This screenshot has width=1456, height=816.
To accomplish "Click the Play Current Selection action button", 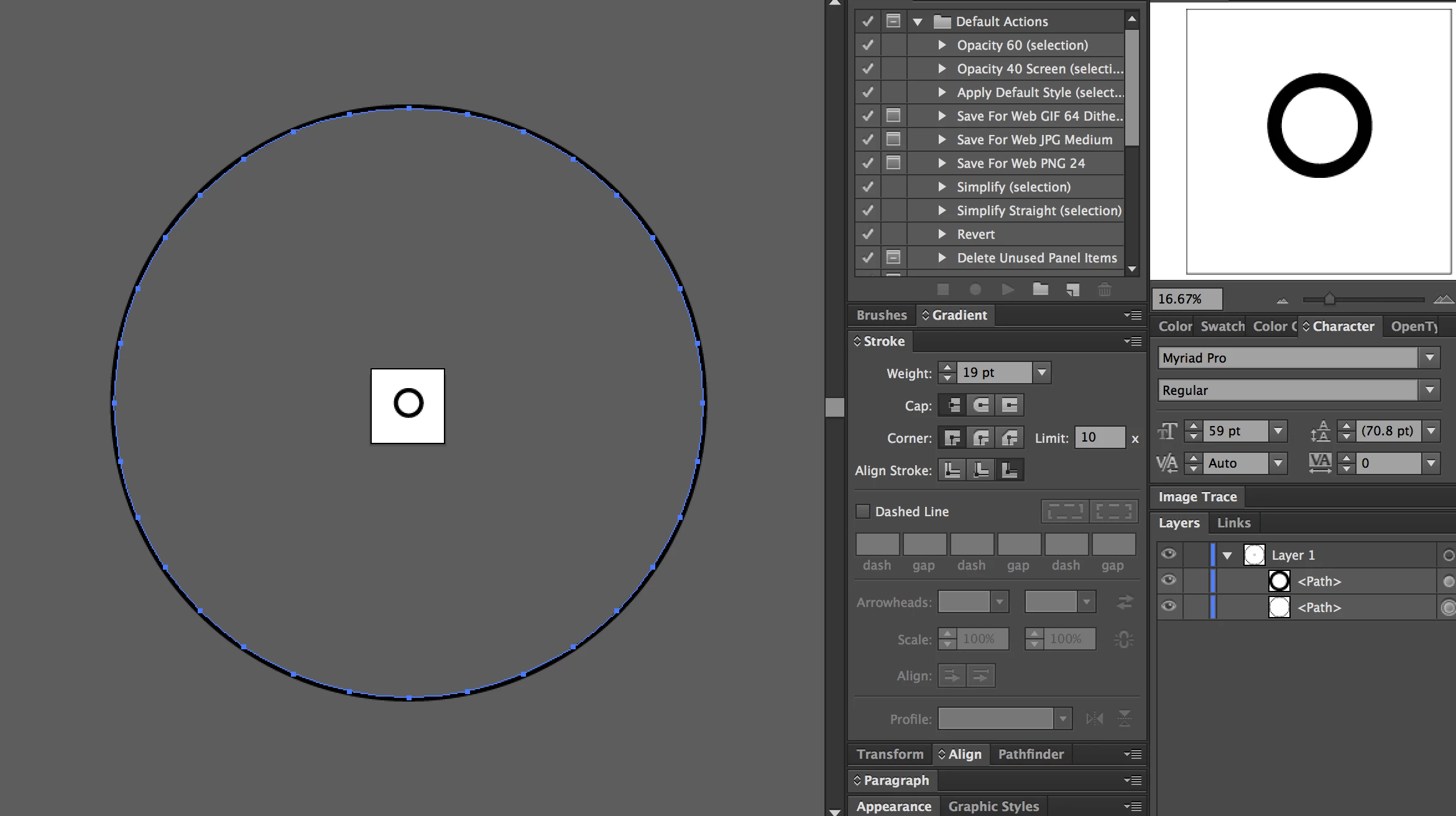I will point(1008,289).
